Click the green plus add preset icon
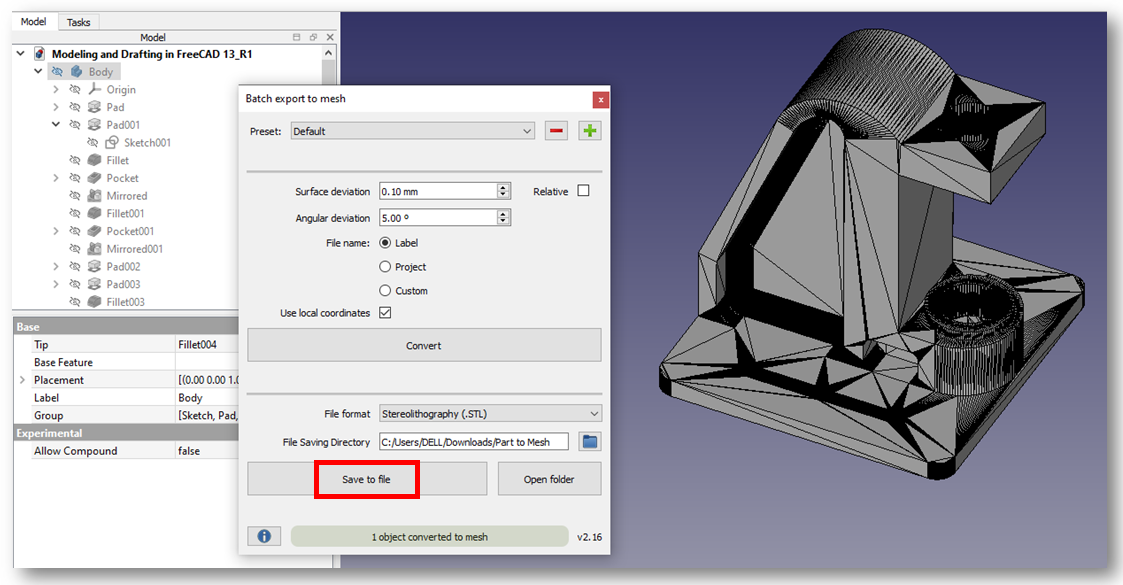The height and width of the screenshot is (585, 1123). click(x=590, y=131)
